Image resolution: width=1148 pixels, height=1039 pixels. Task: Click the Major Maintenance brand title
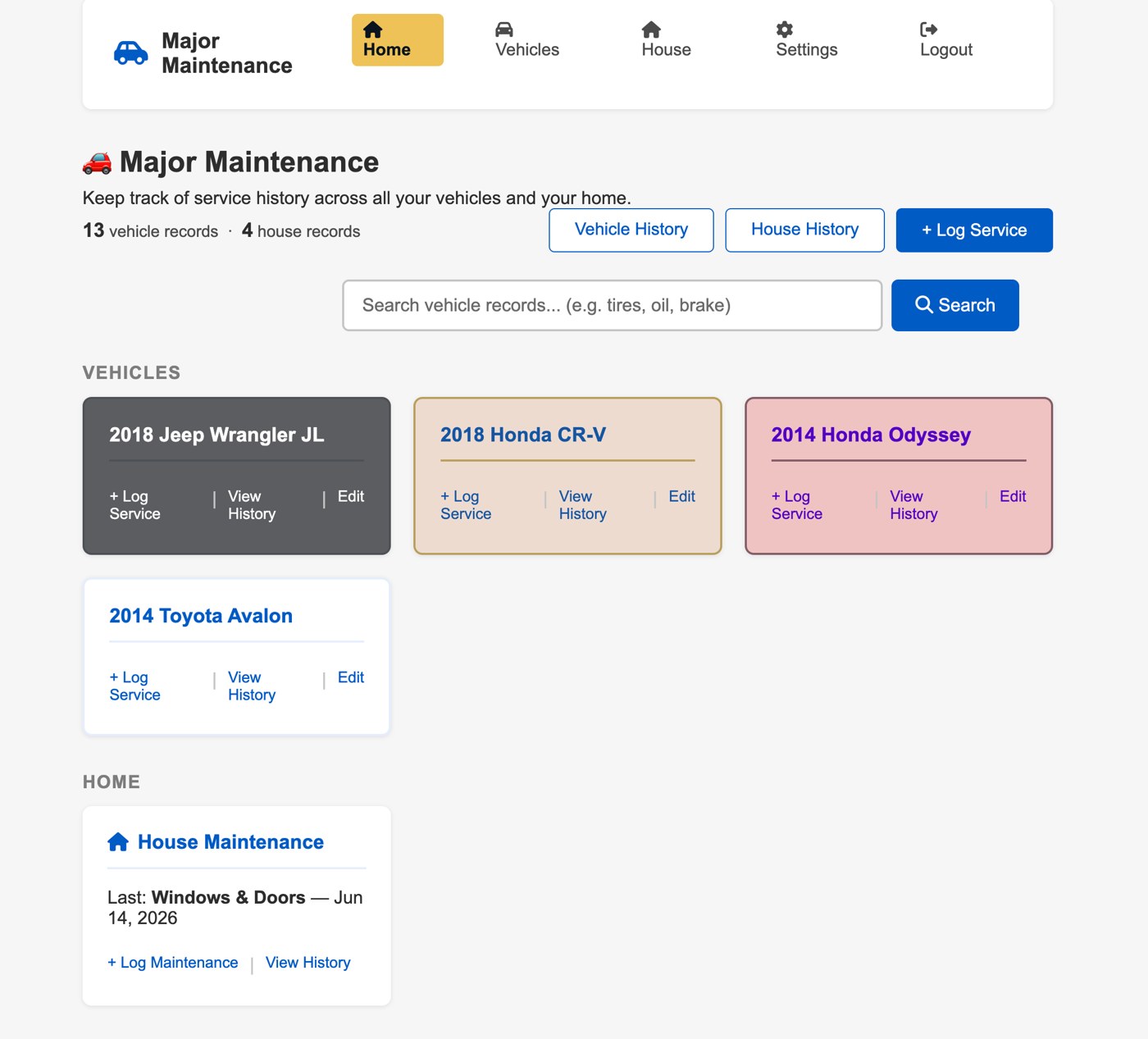click(x=227, y=53)
